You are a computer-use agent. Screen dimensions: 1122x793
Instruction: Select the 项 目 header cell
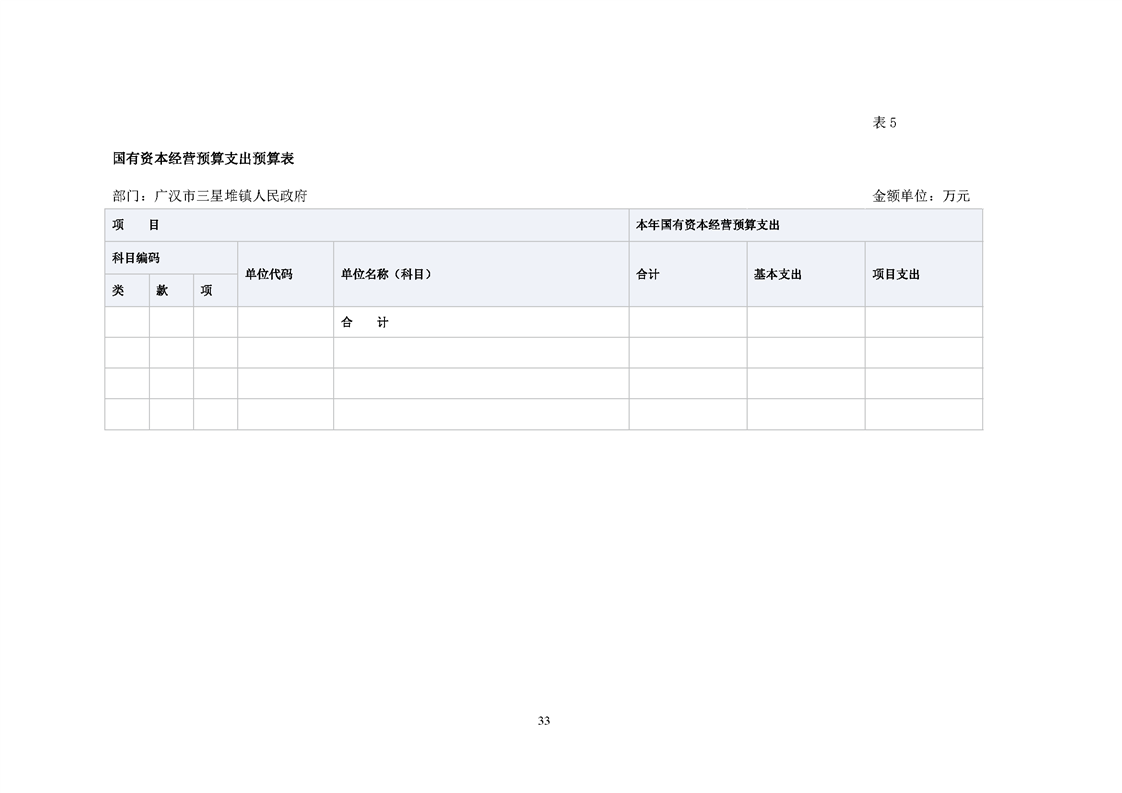point(367,225)
